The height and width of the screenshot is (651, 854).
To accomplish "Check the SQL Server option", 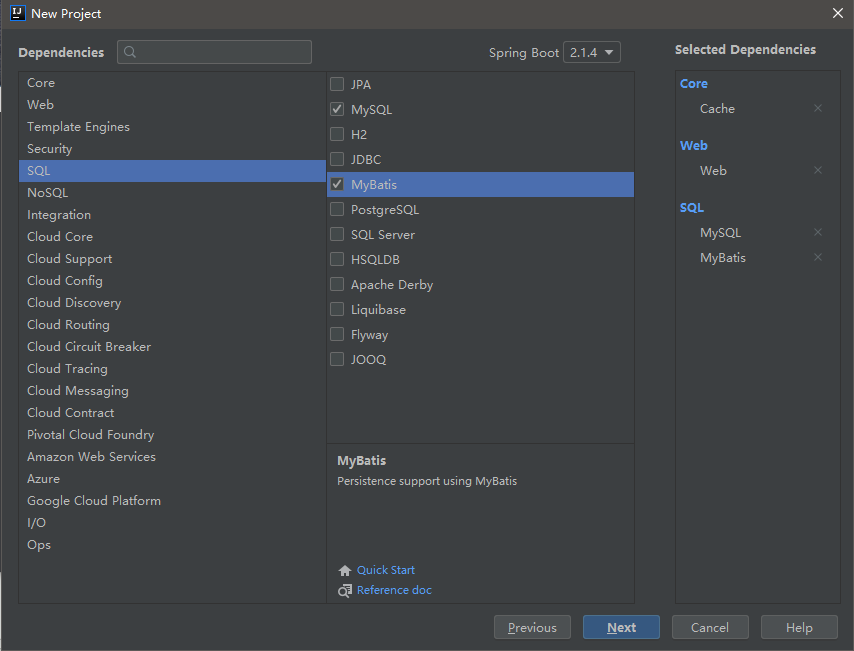I will (x=337, y=234).
